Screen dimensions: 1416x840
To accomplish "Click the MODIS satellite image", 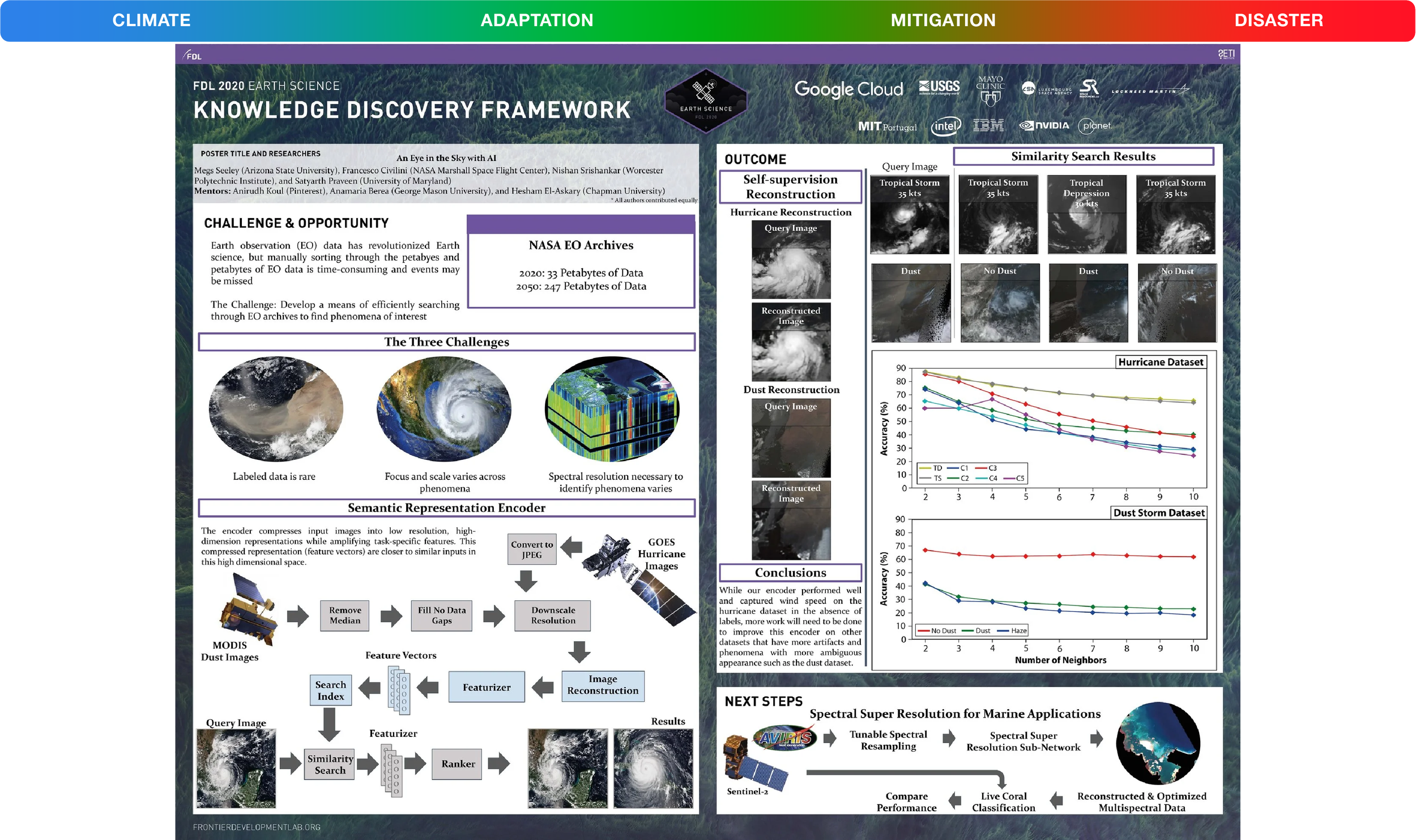I will point(249,609).
